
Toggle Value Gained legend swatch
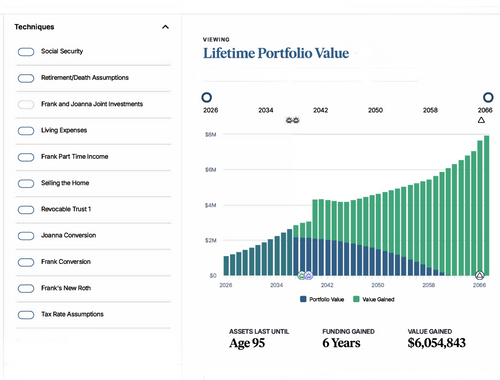point(356,299)
